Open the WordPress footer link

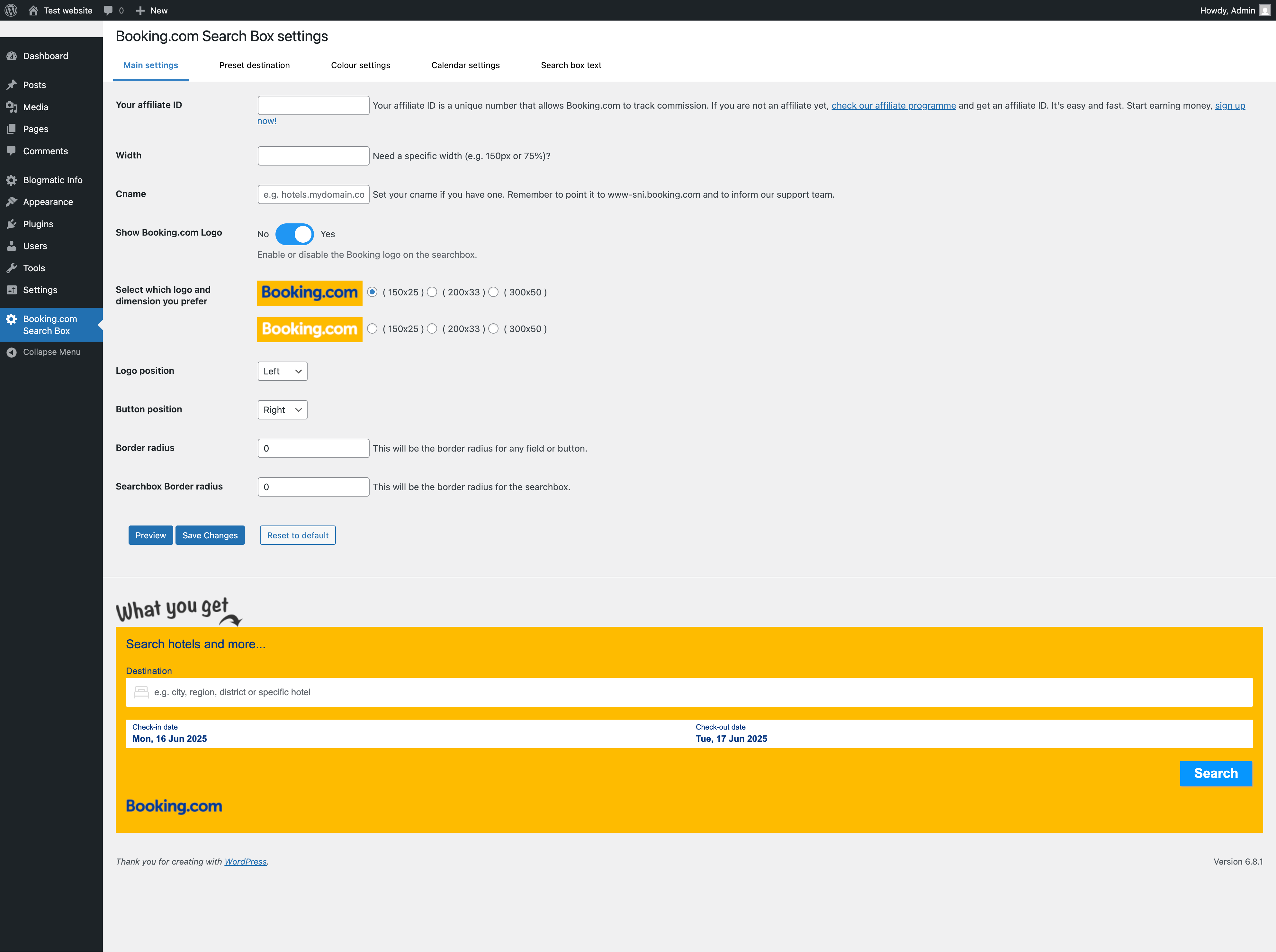(x=246, y=862)
